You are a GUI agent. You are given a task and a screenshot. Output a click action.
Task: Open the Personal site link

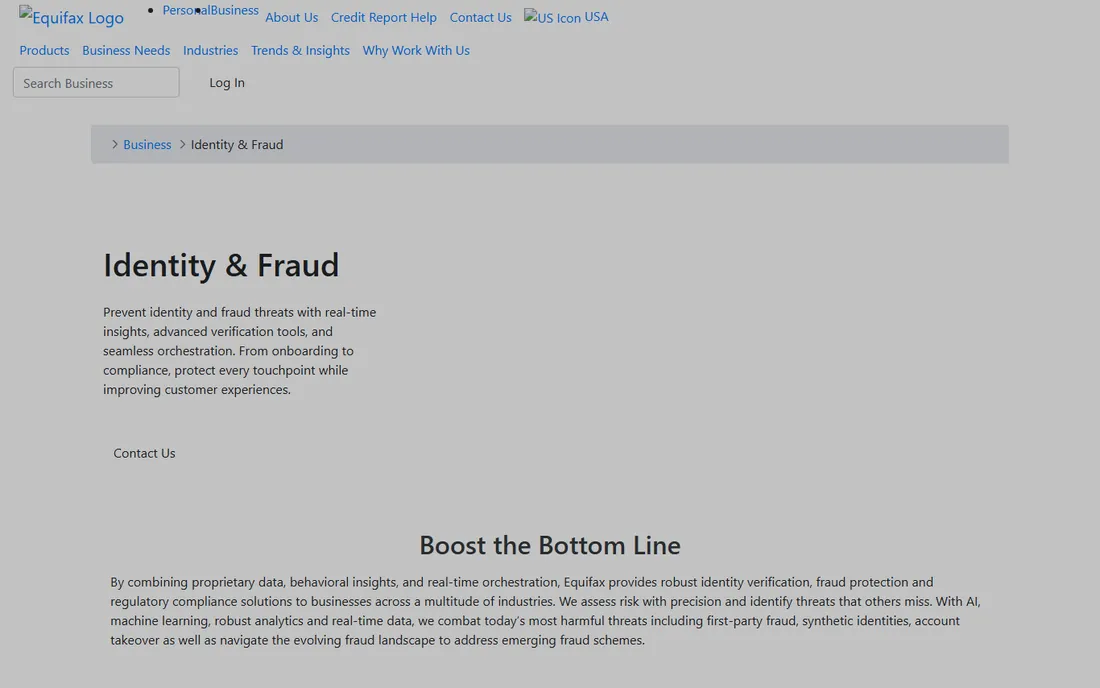tap(186, 11)
